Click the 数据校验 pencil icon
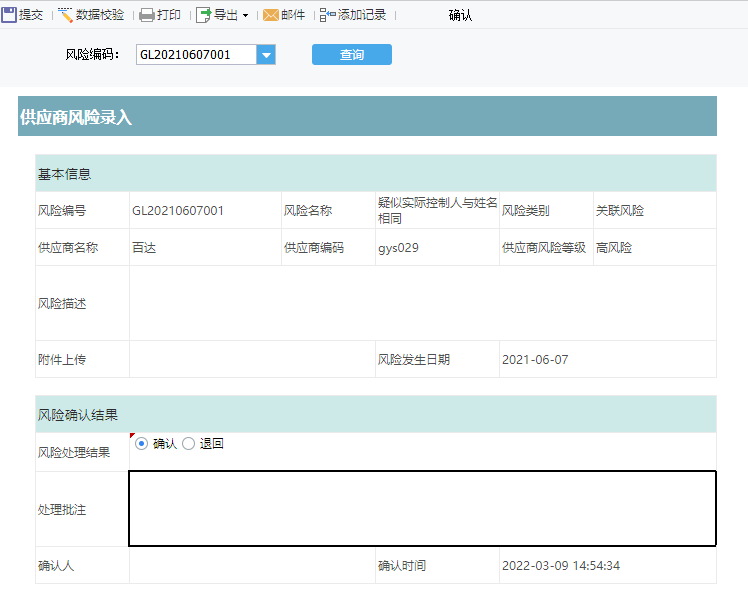 coord(66,15)
